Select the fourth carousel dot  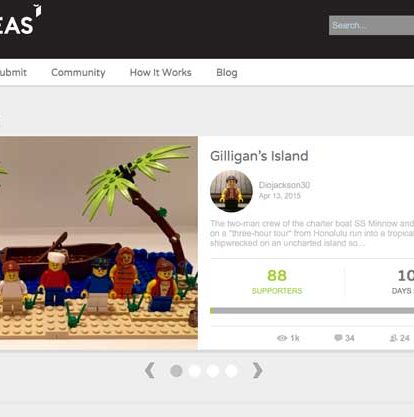[231, 371]
